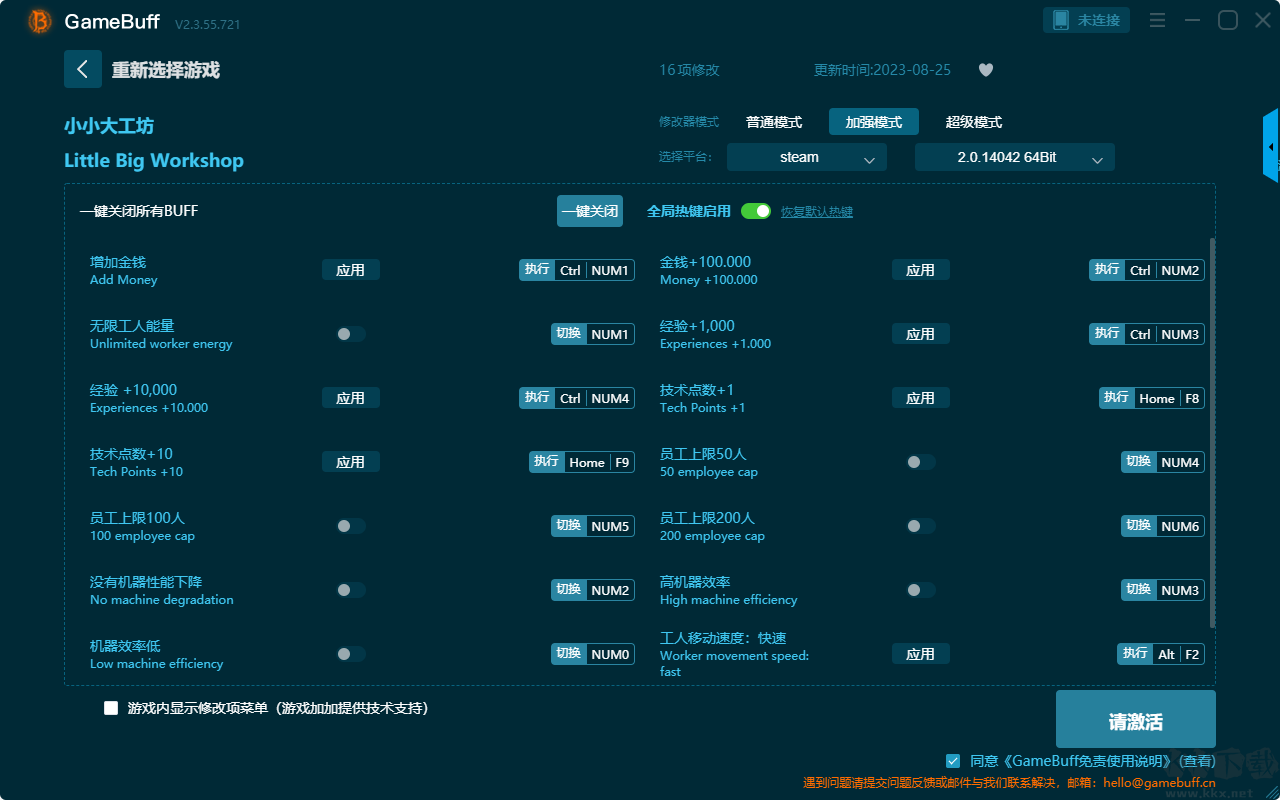The height and width of the screenshot is (800, 1280).
Task: Apply Experiences +10.000 cheat
Action: coord(351,398)
